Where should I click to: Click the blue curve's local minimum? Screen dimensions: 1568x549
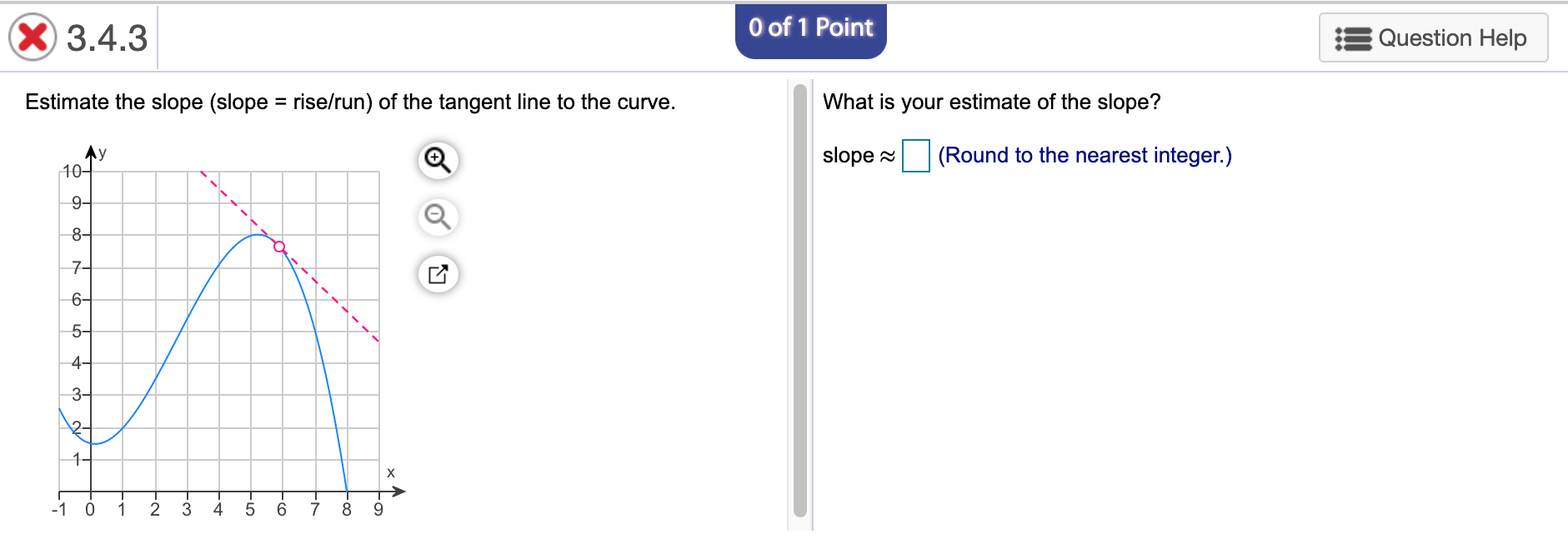pos(95,443)
